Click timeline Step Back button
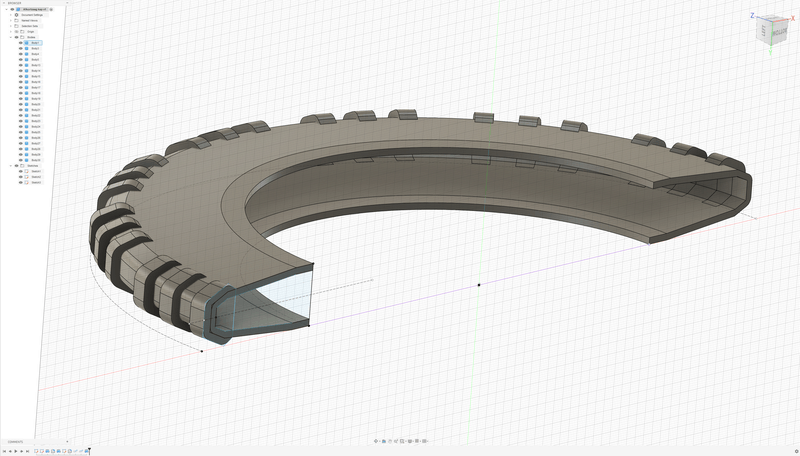The width and height of the screenshot is (800, 456). click(x=10, y=451)
